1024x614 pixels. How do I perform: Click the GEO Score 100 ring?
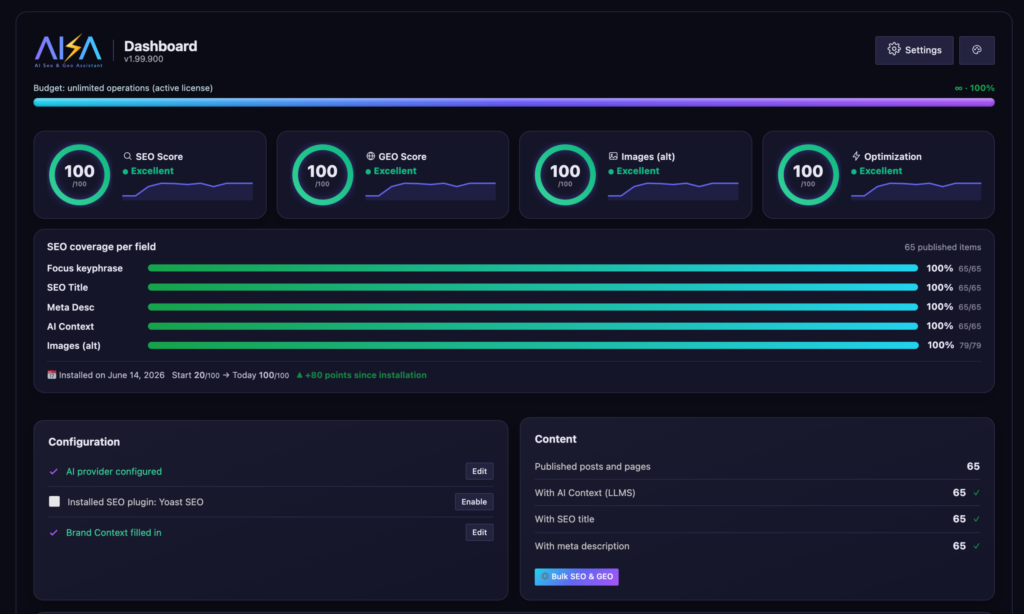323,174
